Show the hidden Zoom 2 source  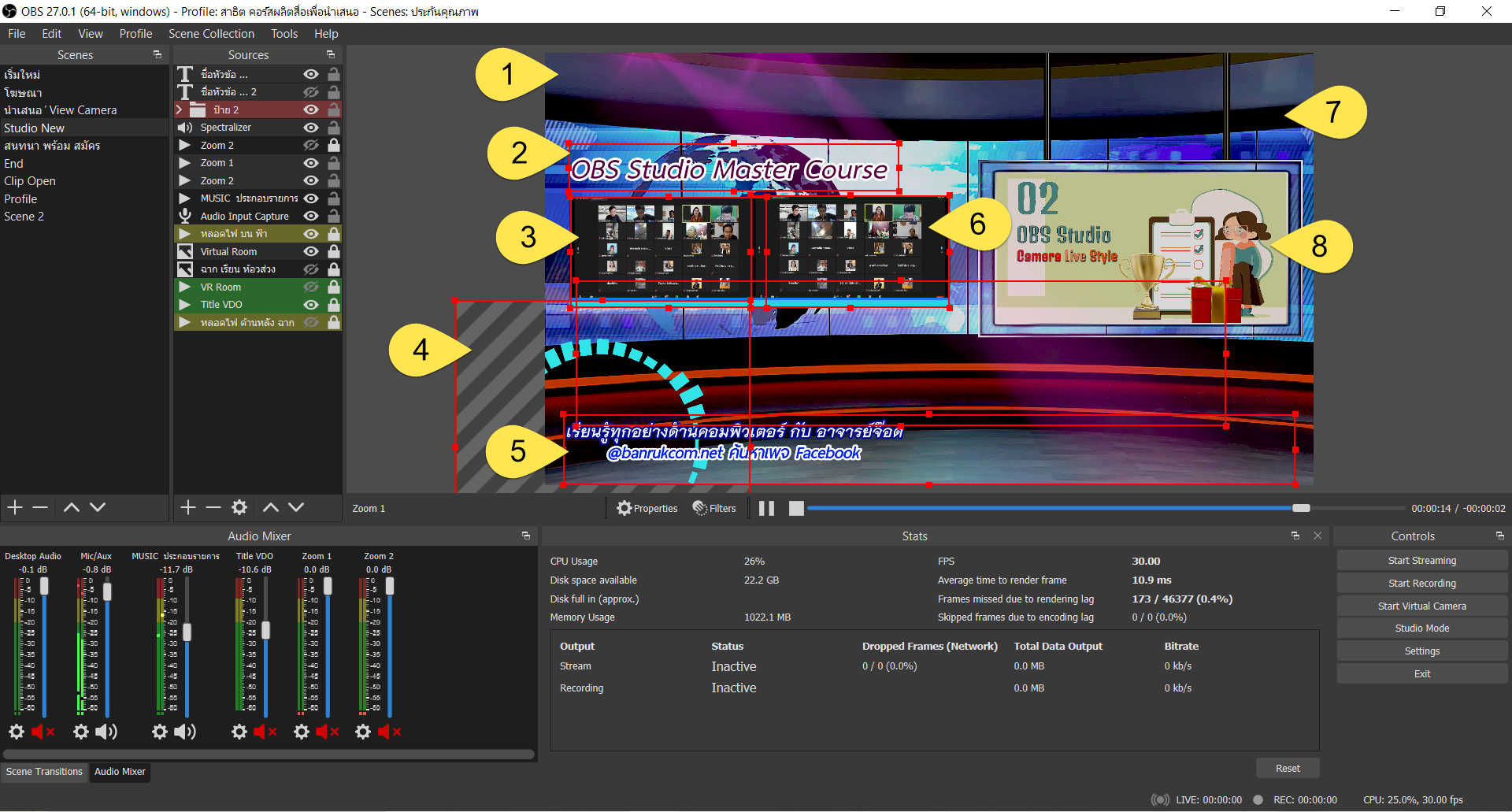(x=311, y=144)
